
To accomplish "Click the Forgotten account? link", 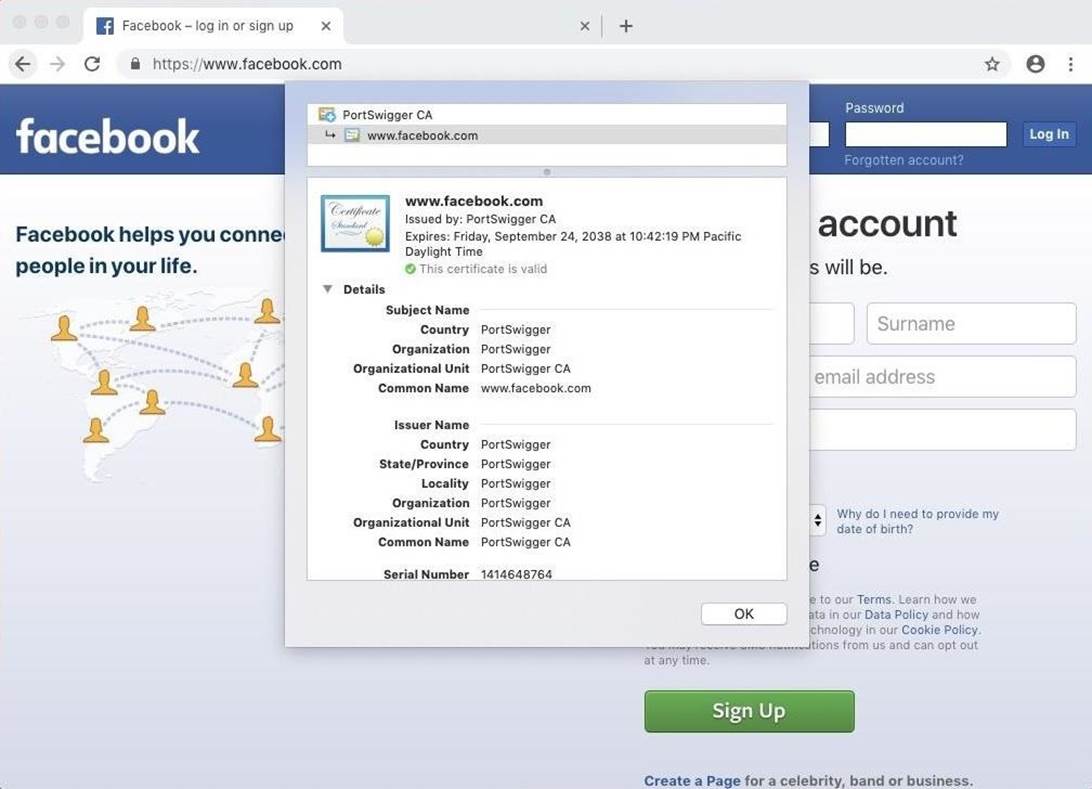I will [904, 160].
